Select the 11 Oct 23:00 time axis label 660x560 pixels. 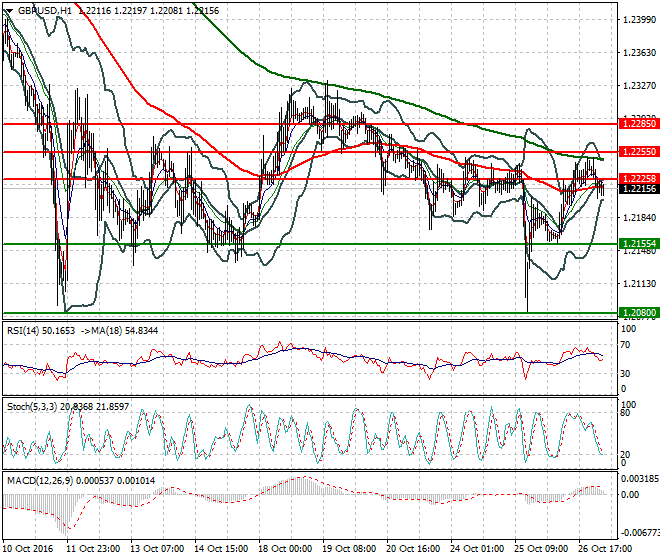(94, 549)
